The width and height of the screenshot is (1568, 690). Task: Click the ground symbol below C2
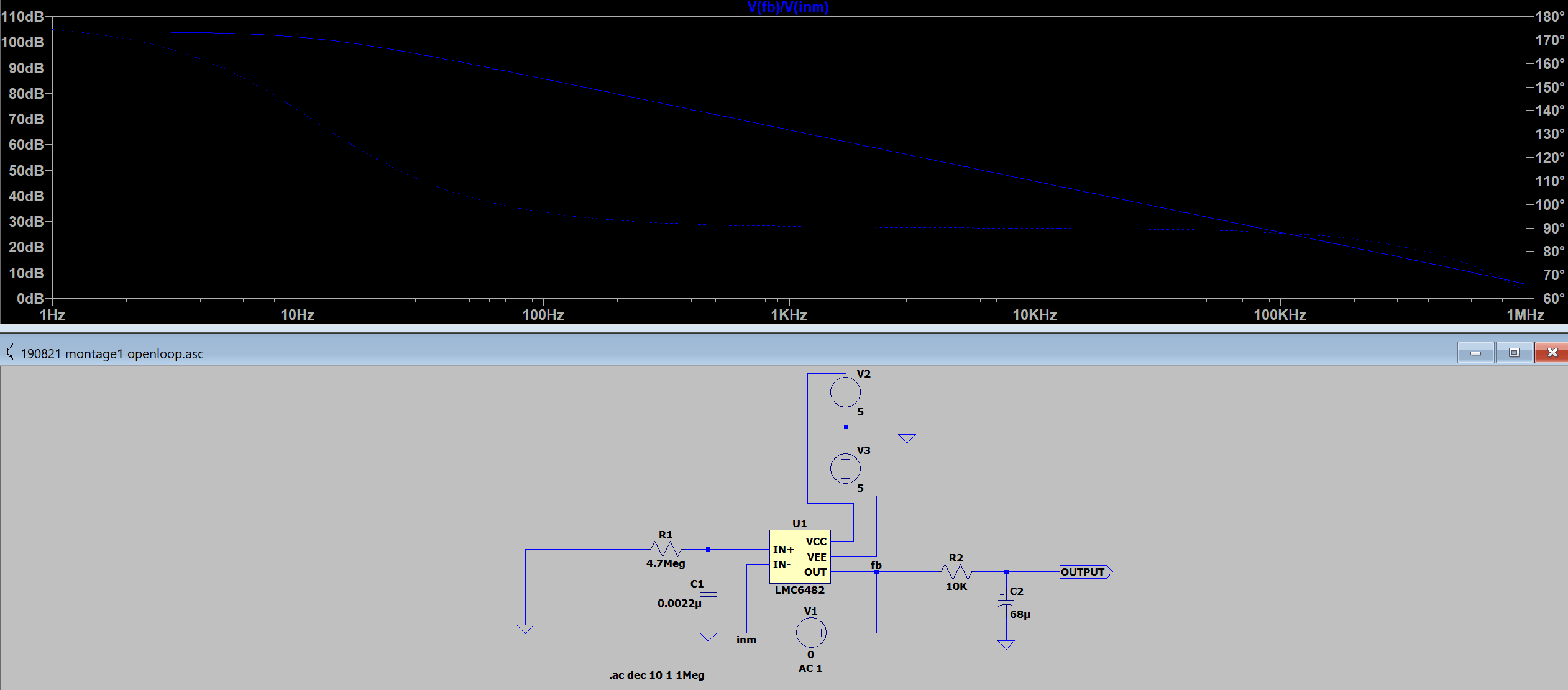pos(1006,645)
